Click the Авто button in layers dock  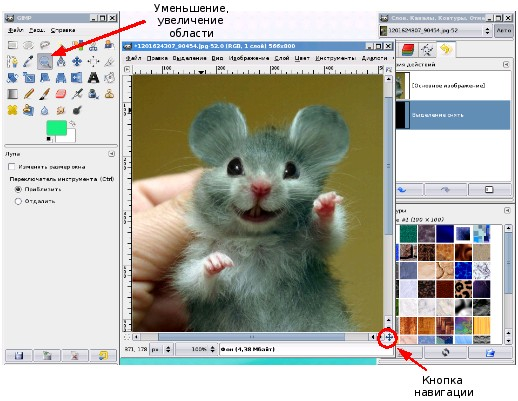click(x=503, y=30)
